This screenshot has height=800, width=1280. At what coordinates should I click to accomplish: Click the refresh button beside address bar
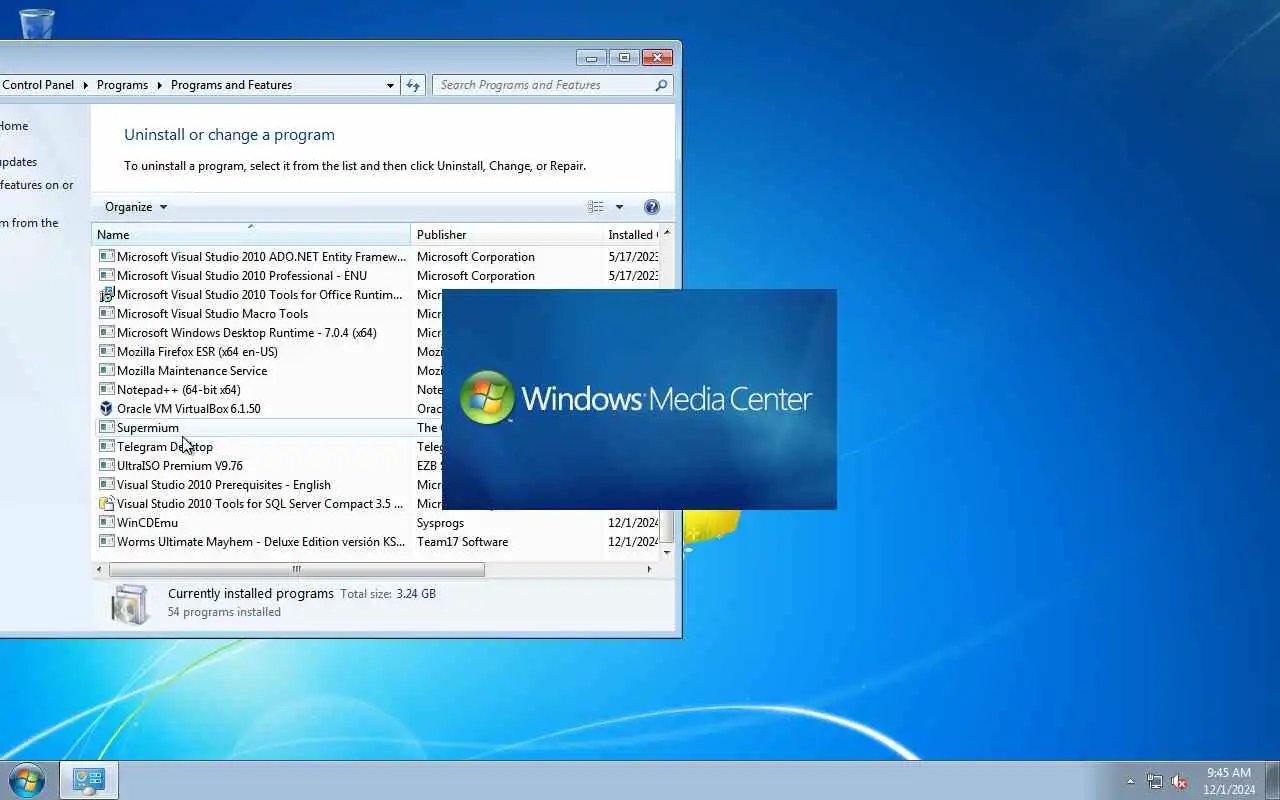point(413,85)
